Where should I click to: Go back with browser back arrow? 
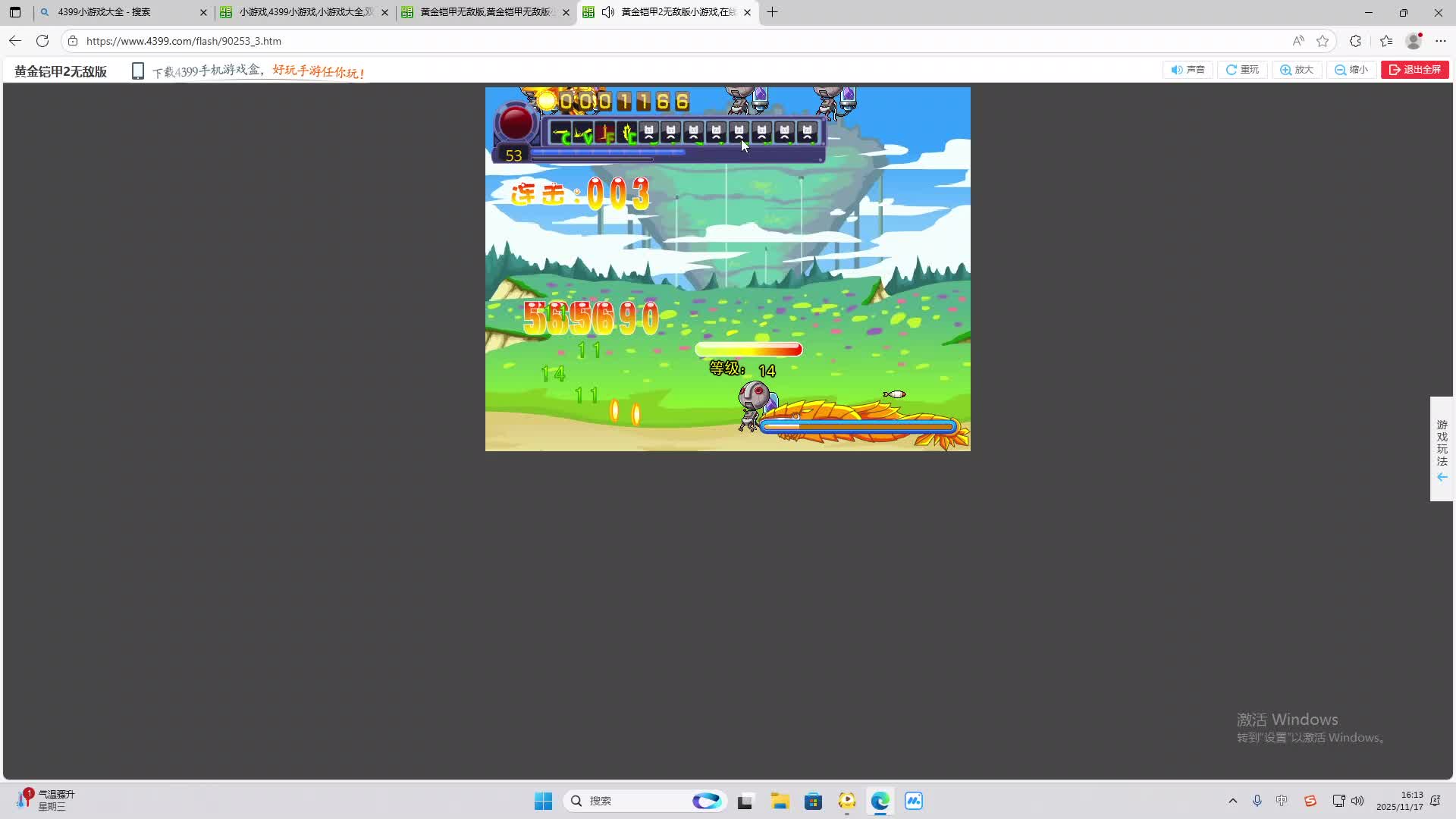pyautogui.click(x=15, y=41)
